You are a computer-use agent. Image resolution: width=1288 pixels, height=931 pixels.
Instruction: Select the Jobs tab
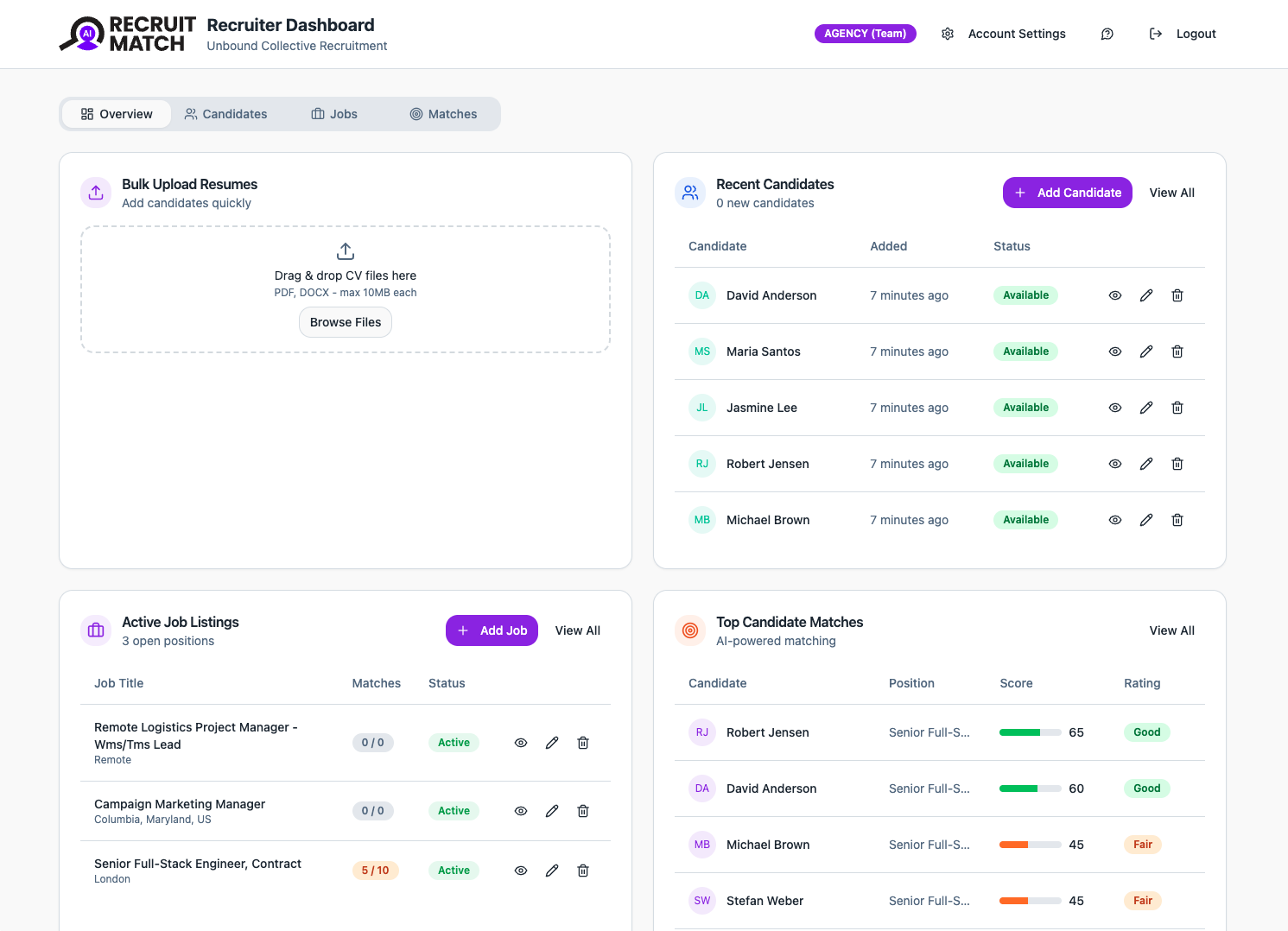pos(333,113)
